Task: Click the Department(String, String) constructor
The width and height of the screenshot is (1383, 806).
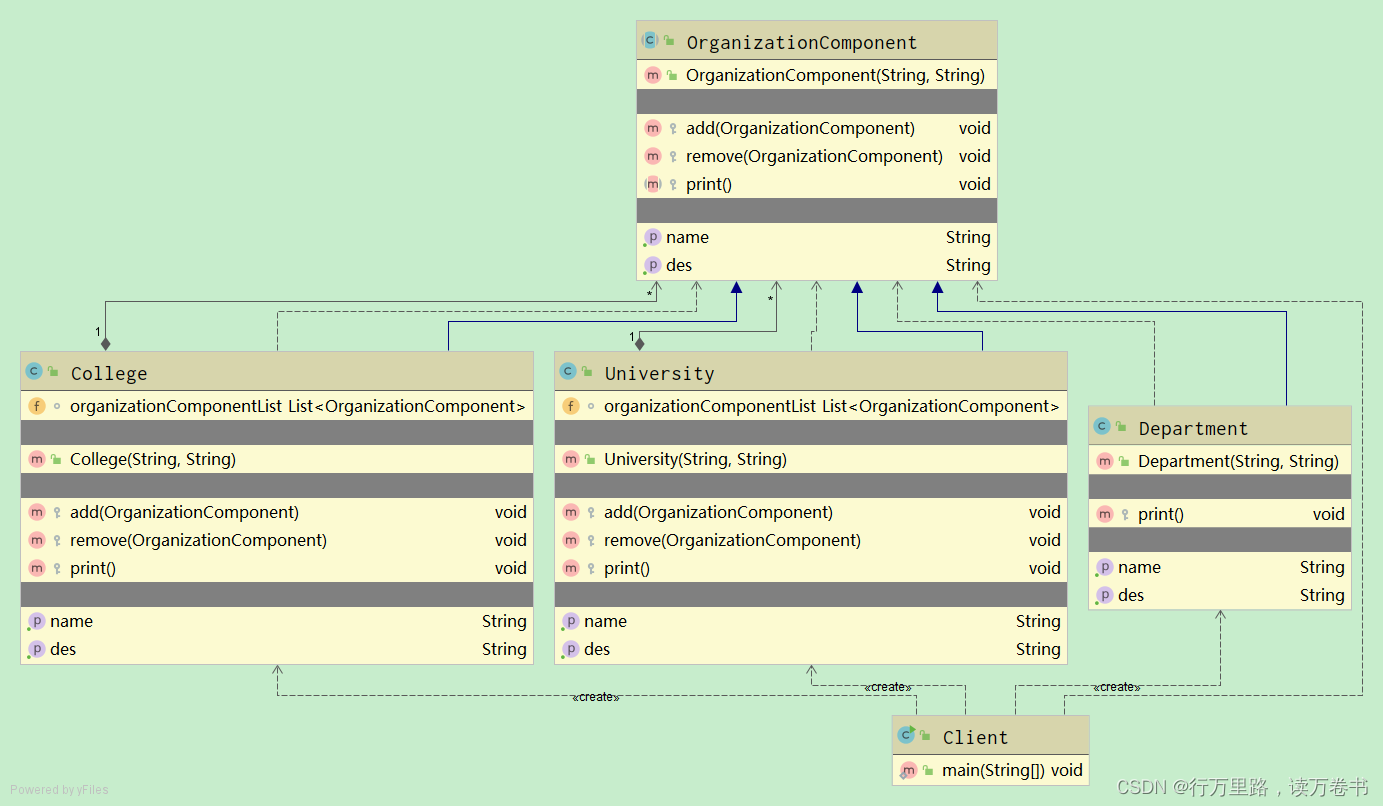Action: pyautogui.click(x=1237, y=461)
